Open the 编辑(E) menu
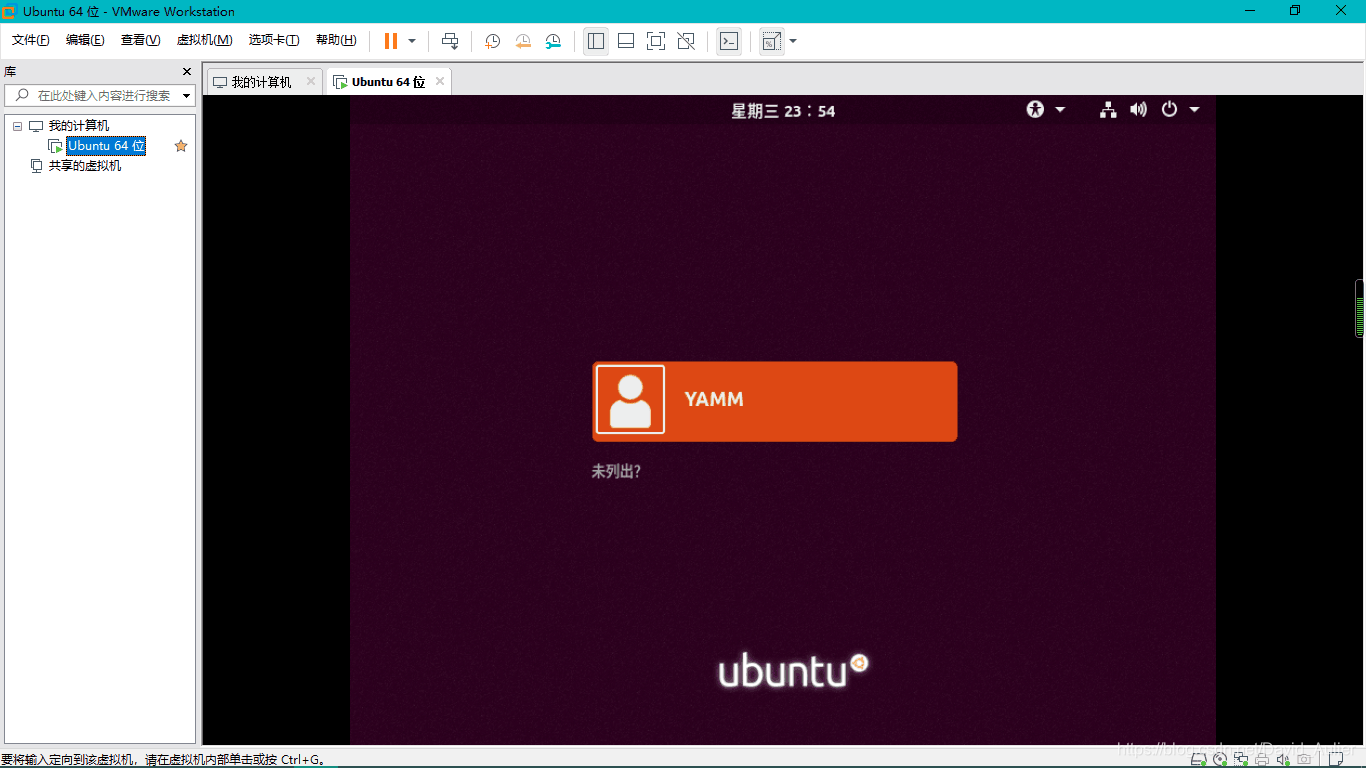The image size is (1366, 768). (x=85, y=40)
